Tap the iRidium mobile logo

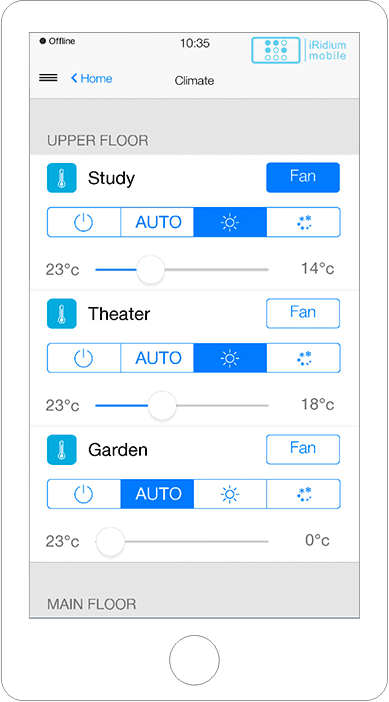299,50
